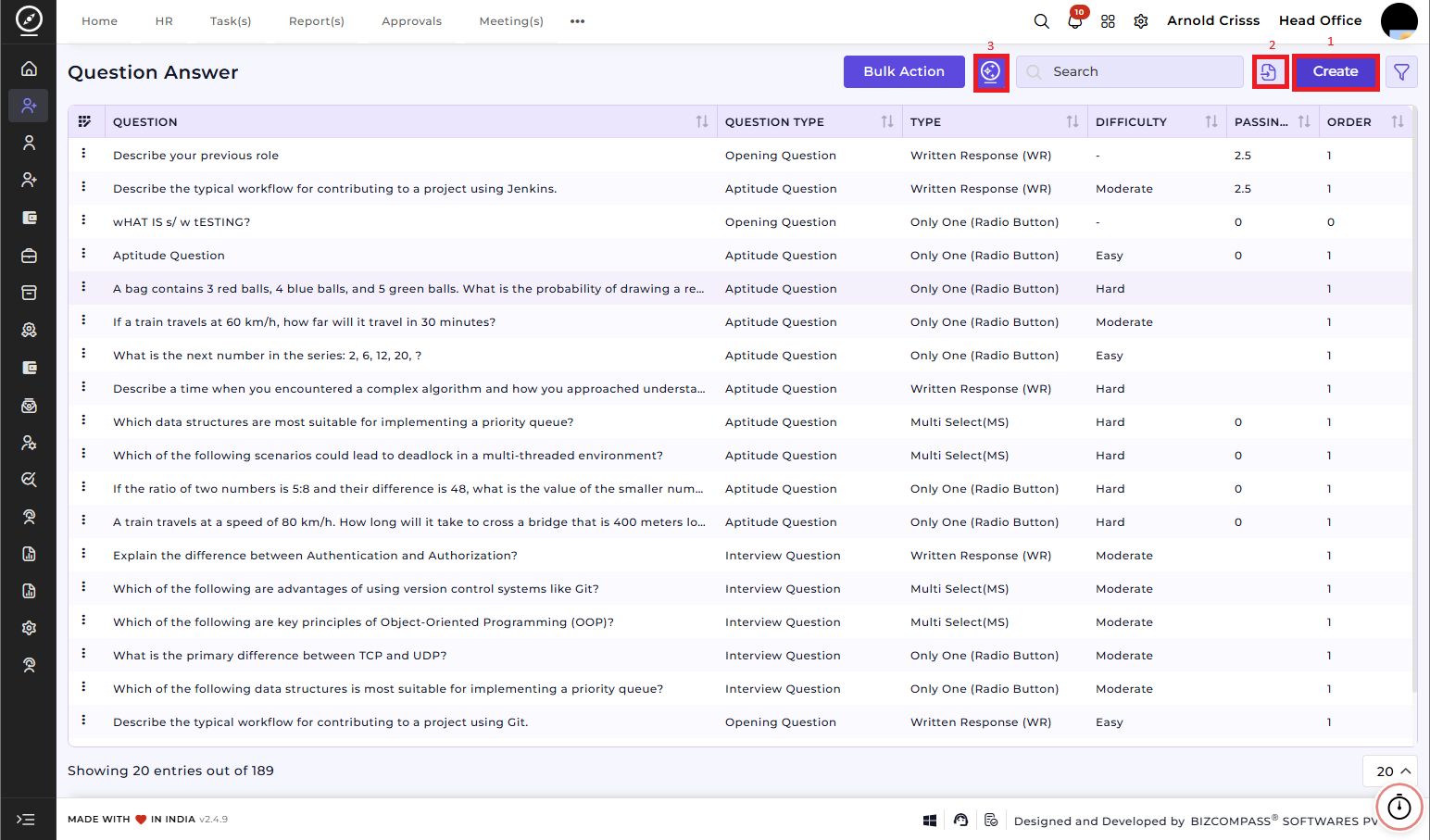Viewport: 1430px width, 840px height.
Task: Open row menu for 'Aptitude Question' question row
Action: [x=83, y=254]
